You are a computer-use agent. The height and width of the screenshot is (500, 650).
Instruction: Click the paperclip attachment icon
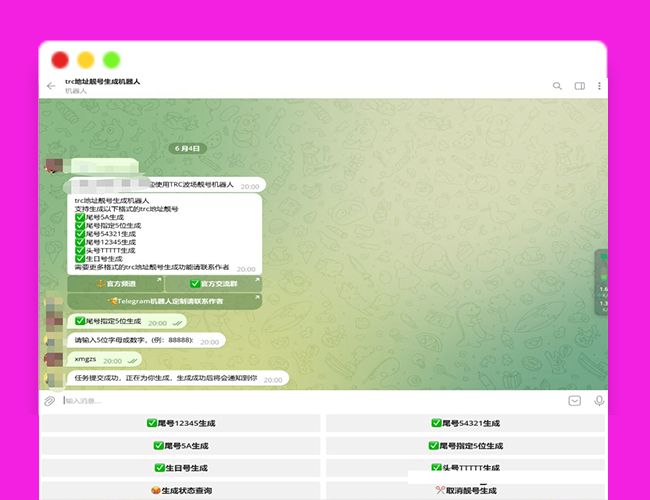(49, 401)
